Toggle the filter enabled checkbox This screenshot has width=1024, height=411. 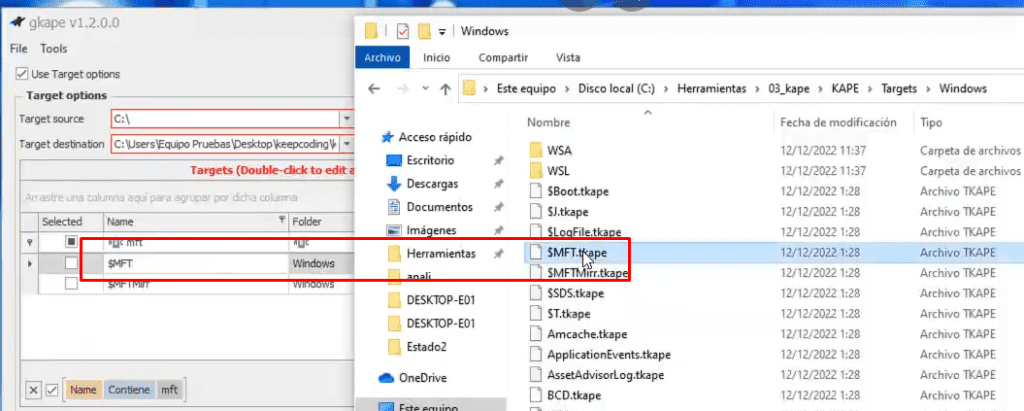52,390
